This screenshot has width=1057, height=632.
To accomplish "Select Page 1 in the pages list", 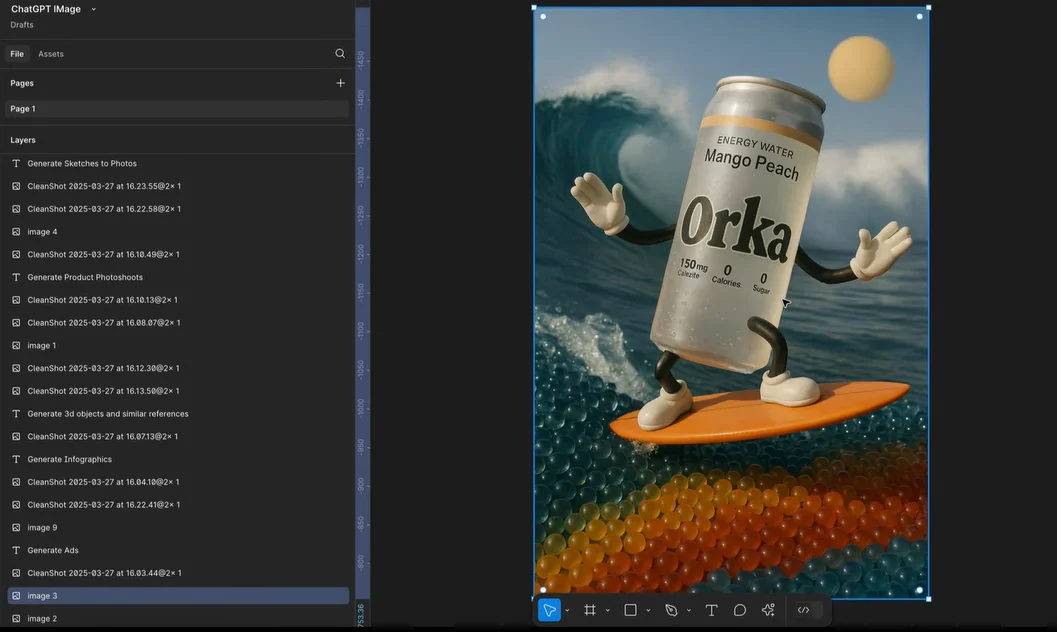I will tap(177, 108).
